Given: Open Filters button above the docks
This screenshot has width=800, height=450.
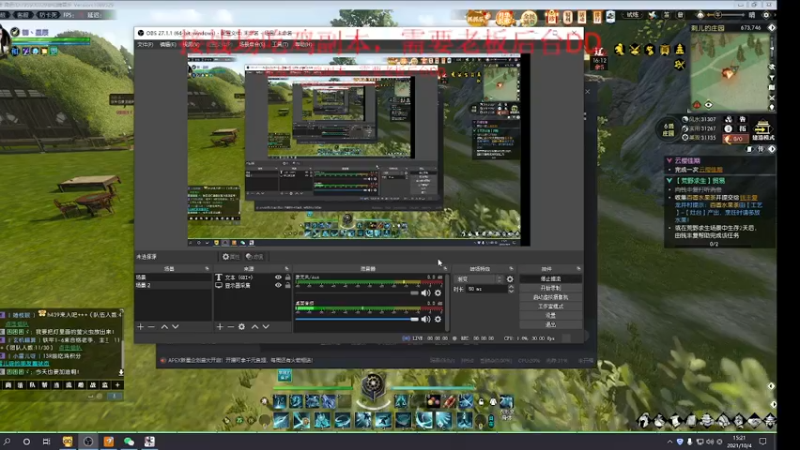Looking at the screenshot, I should [x=255, y=257].
